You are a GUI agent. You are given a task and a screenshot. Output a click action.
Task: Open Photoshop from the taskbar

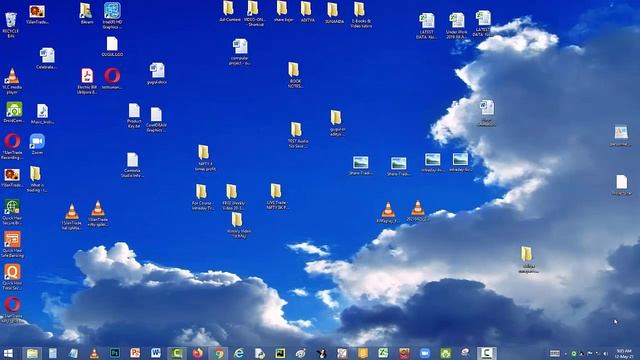click(115, 353)
